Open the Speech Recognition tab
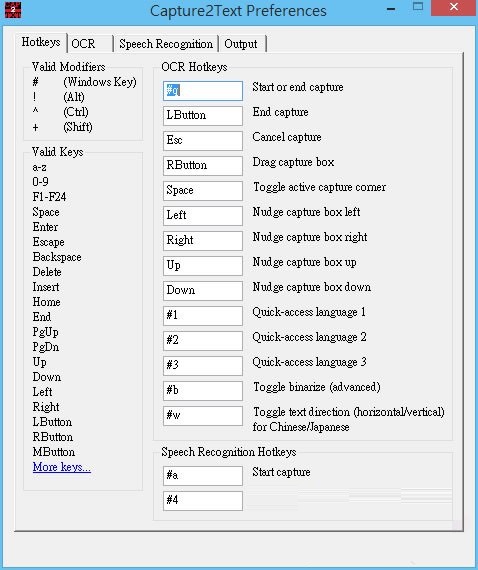Screen dimensions: 478x570 point(166,44)
